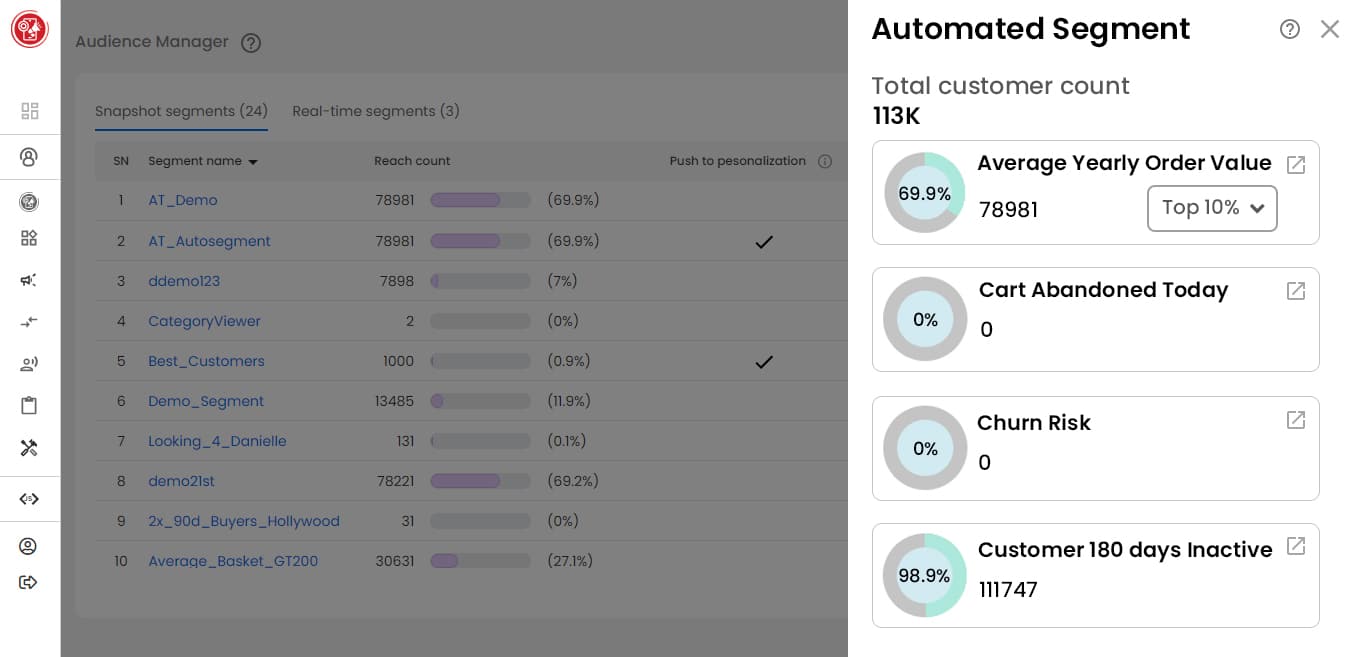
Task: Open the hammer-and-wrench tools sidebar icon
Action: coord(29,447)
